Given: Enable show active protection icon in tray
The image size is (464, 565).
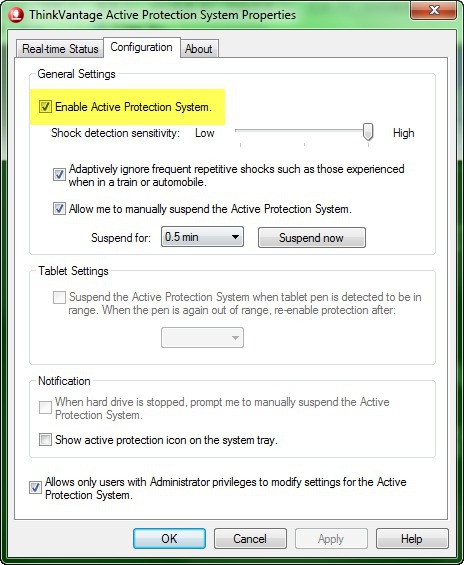Looking at the screenshot, I should pyautogui.click(x=45, y=440).
